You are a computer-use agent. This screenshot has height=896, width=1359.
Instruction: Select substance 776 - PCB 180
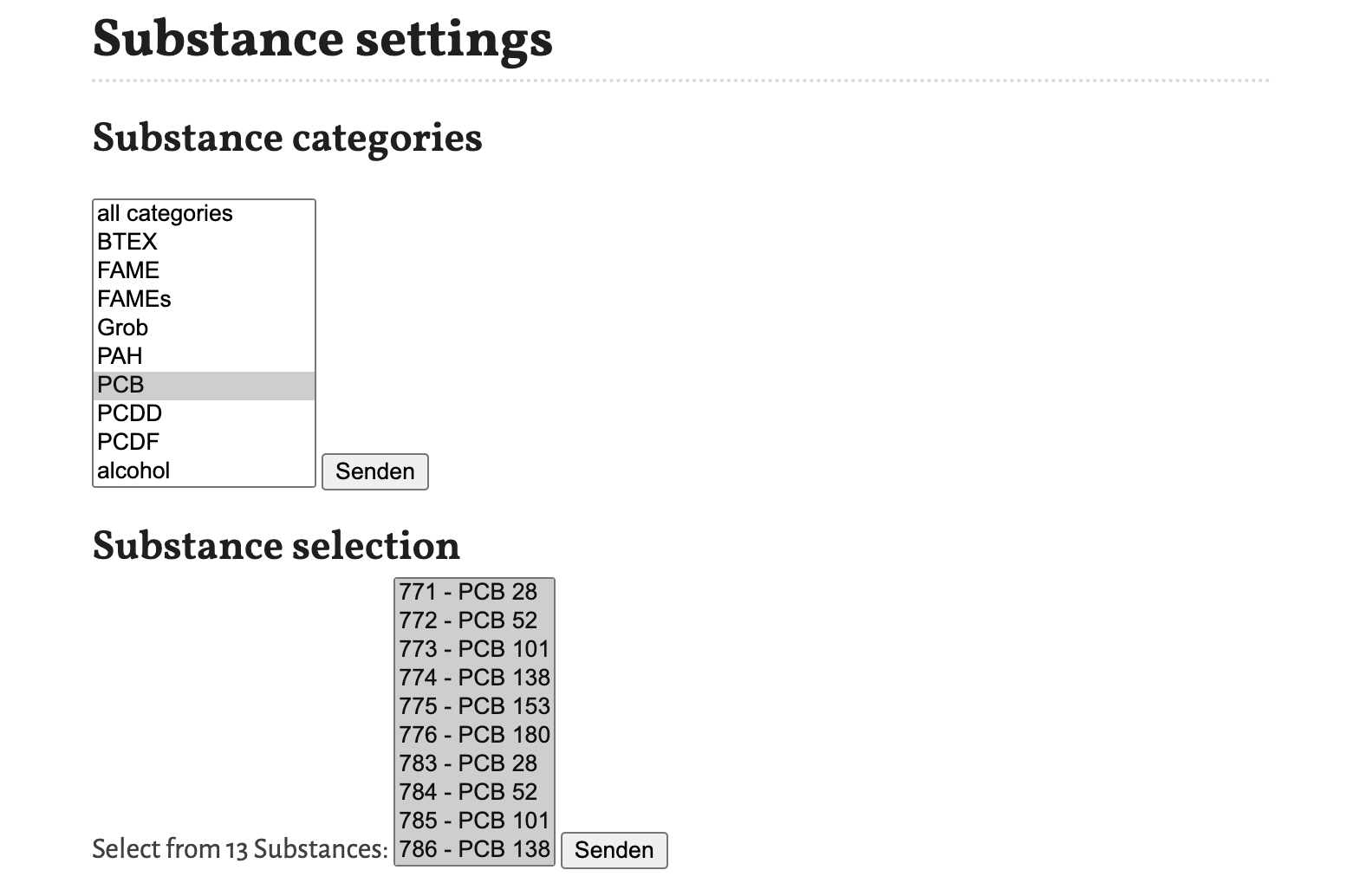point(474,736)
